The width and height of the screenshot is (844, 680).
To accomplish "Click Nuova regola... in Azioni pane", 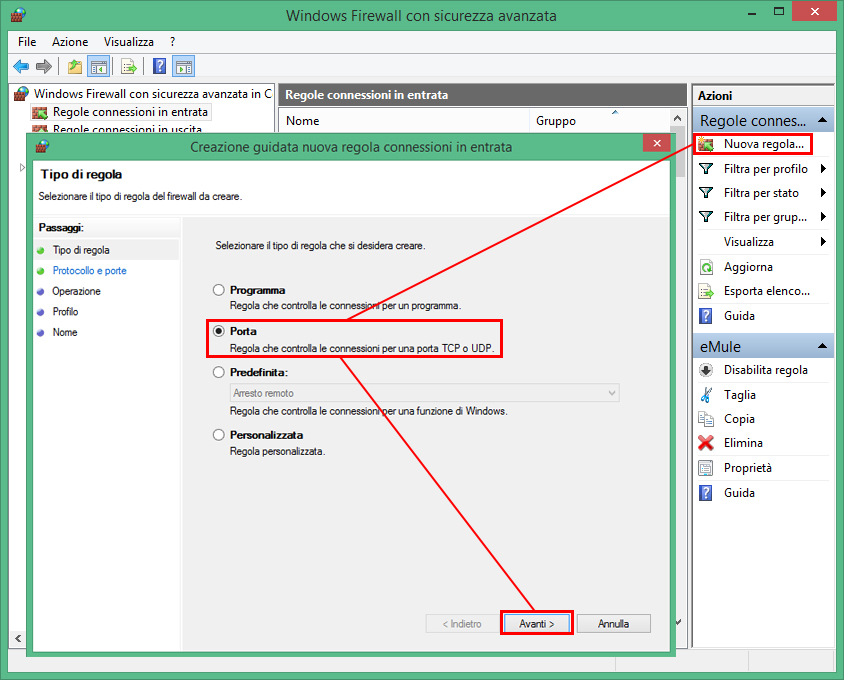I will (x=763, y=144).
